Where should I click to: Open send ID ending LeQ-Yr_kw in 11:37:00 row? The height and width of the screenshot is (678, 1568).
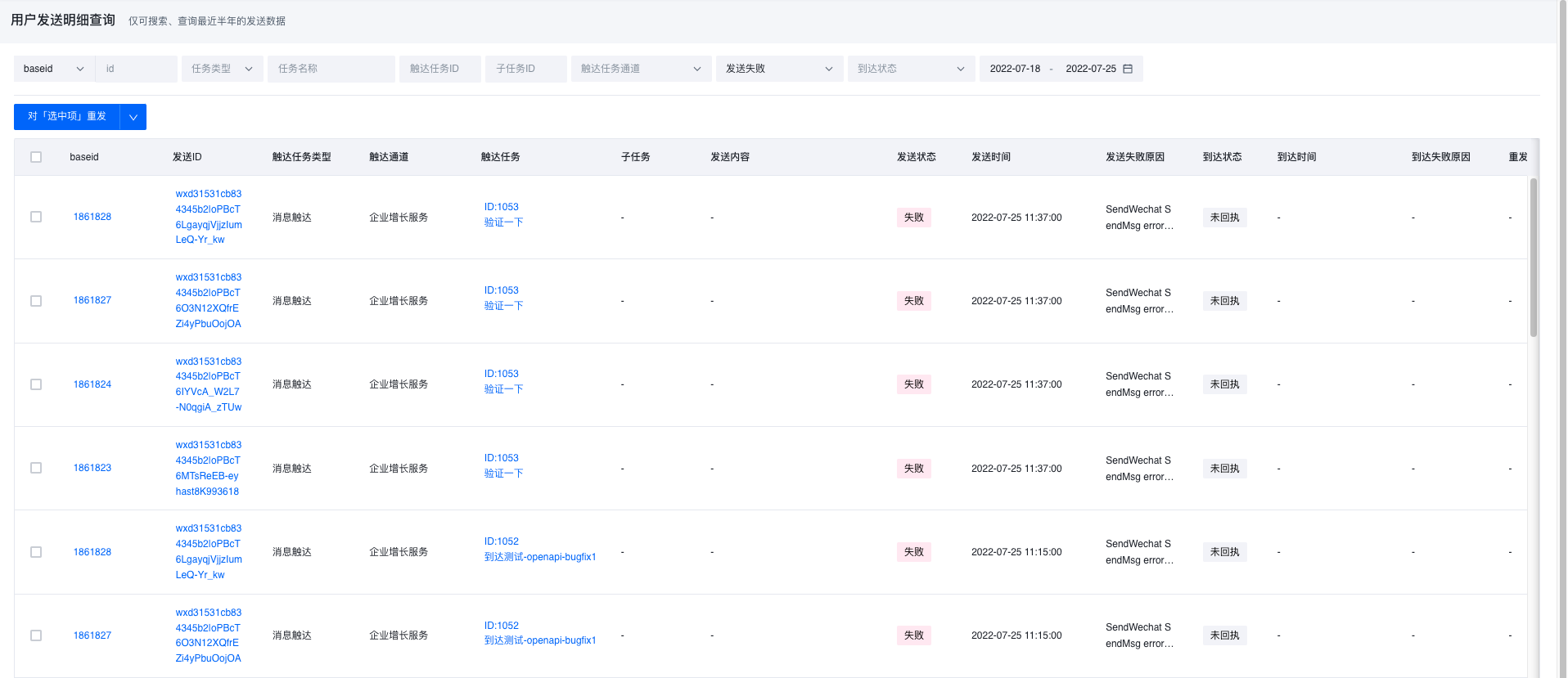click(209, 217)
